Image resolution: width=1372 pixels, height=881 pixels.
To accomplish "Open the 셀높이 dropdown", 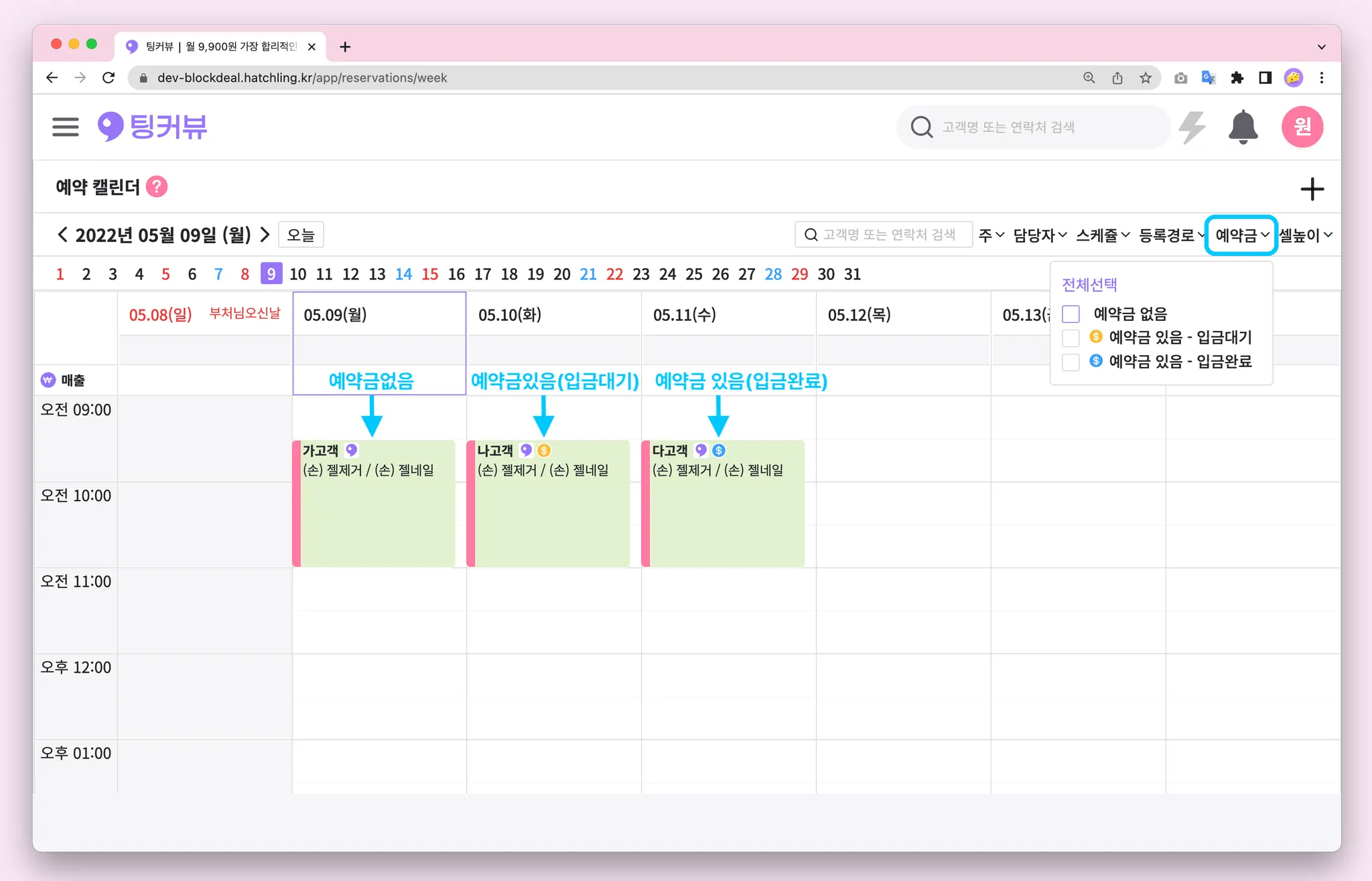I will 1306,235.
